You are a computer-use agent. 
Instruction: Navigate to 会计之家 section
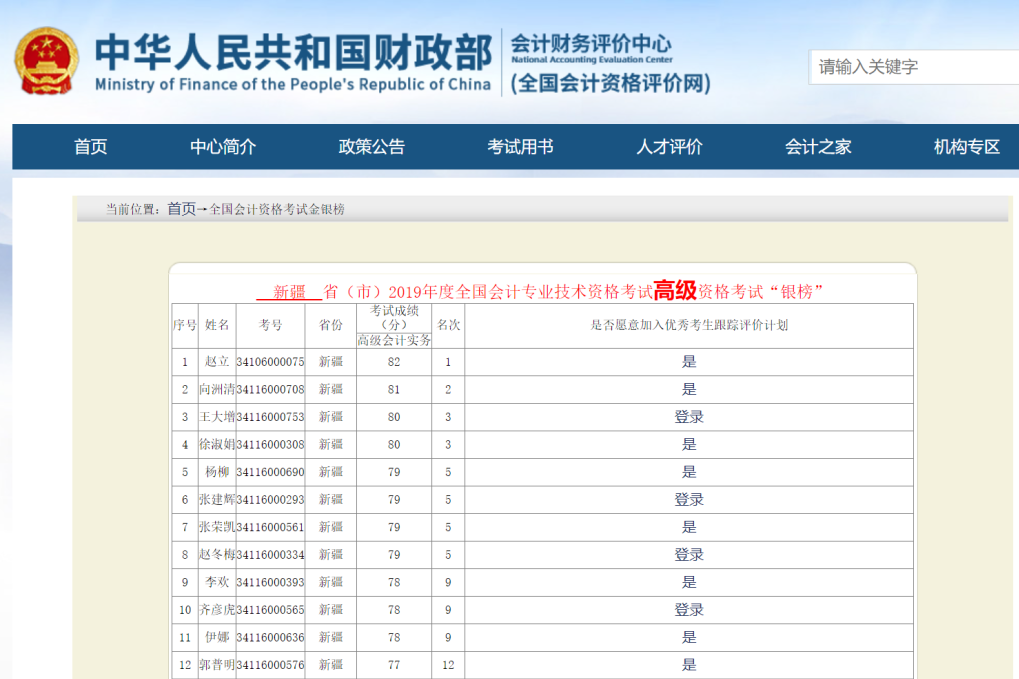pyautogui.click(x=818, y=147)
